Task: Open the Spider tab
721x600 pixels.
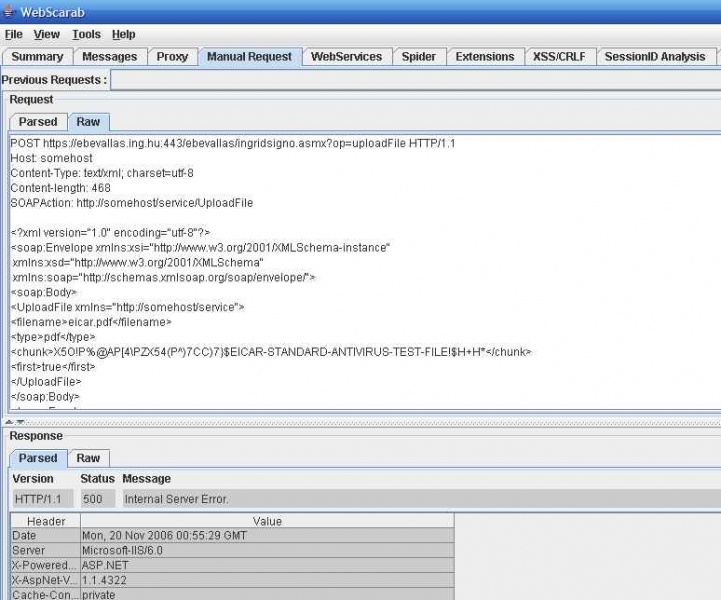Action: tap(418, 57)
